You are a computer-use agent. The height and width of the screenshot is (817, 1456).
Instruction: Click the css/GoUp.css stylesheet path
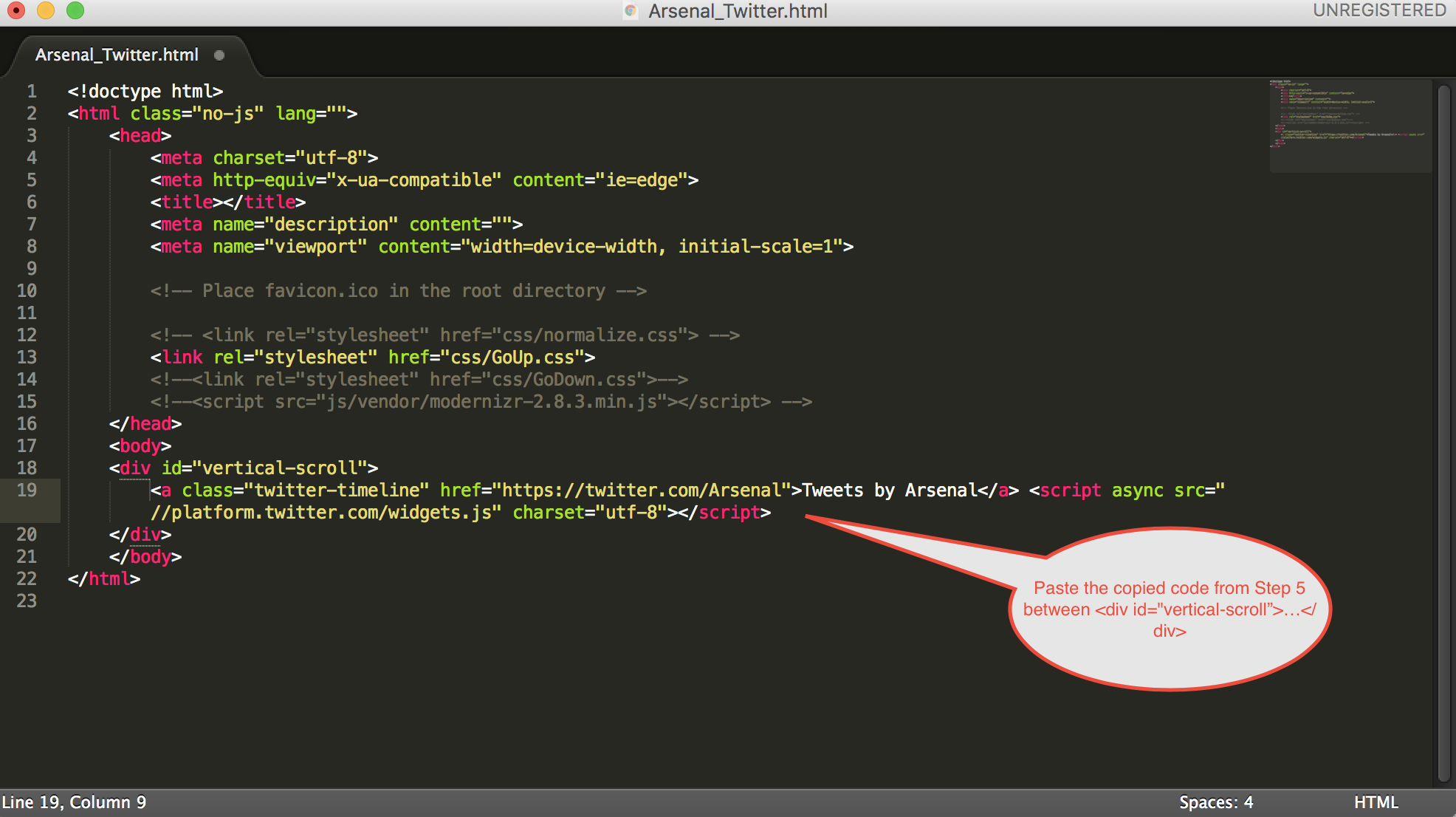(512, 358)
